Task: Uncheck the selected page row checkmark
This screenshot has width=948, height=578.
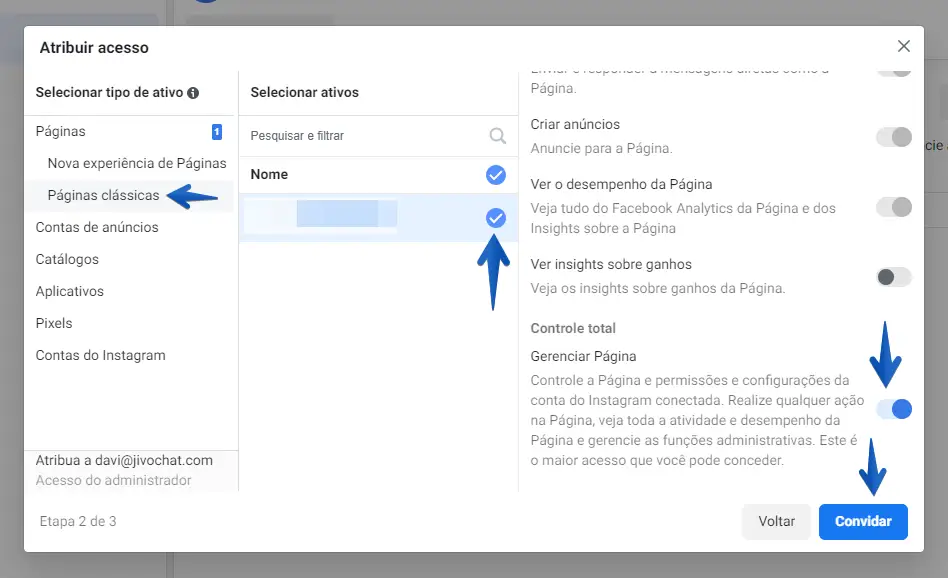Action: coord(495,218)
